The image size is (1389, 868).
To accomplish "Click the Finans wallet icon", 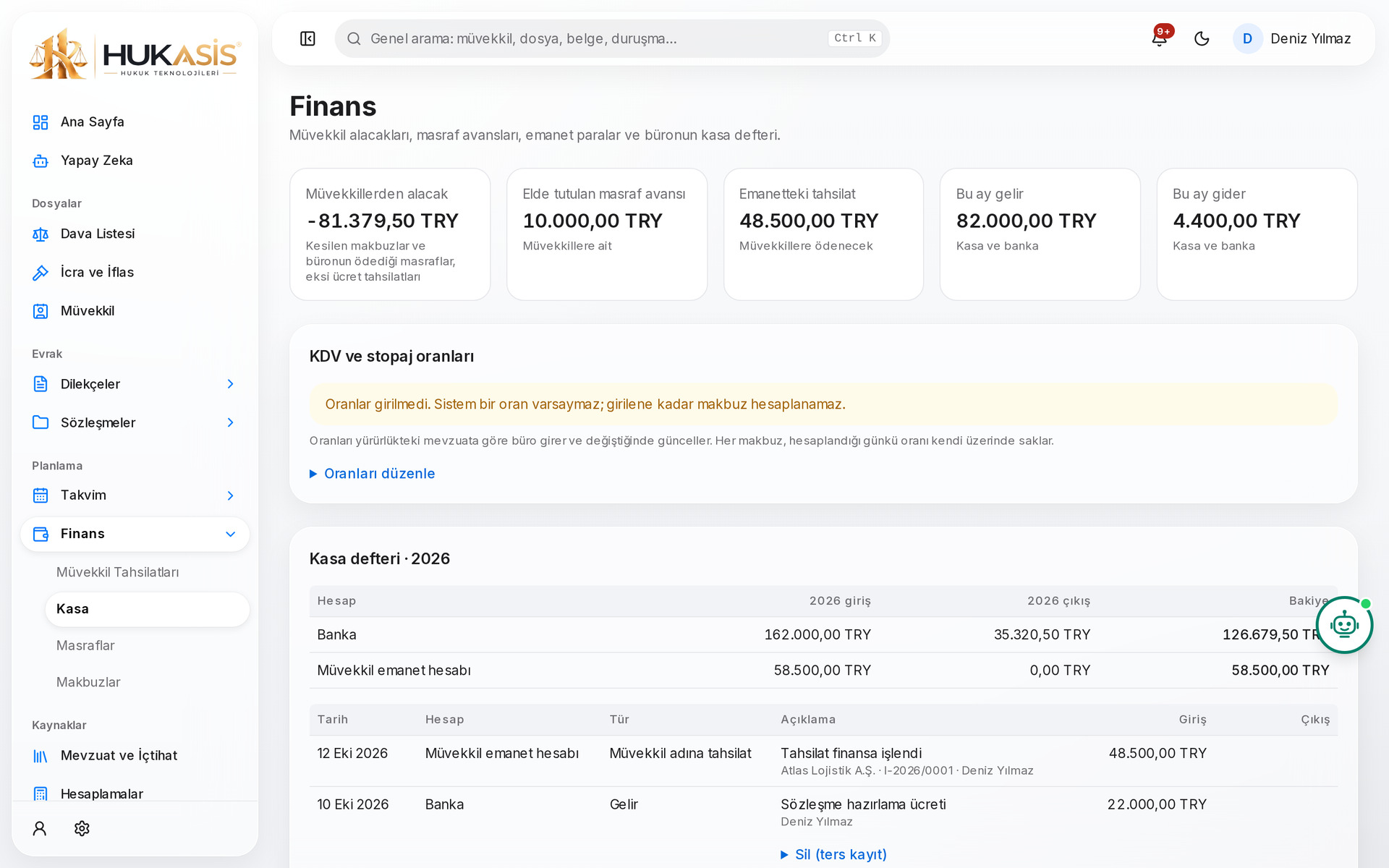I will (x=41, y=534).
